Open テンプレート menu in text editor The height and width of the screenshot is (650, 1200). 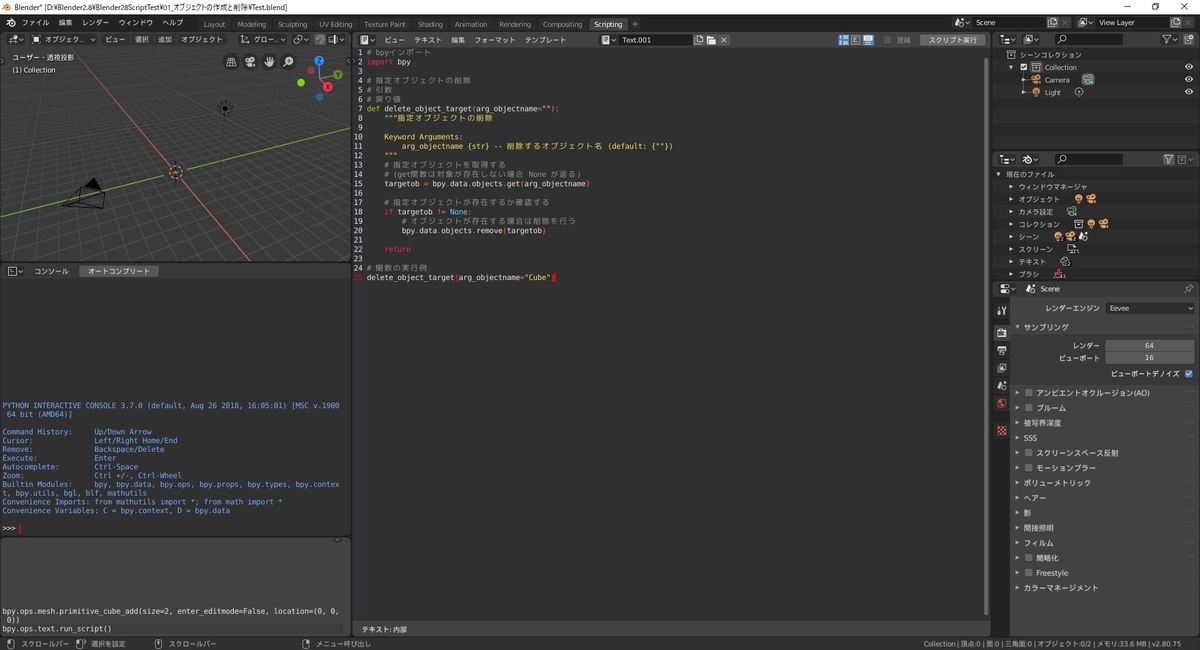pyautogui.click(x=545, y=40)
